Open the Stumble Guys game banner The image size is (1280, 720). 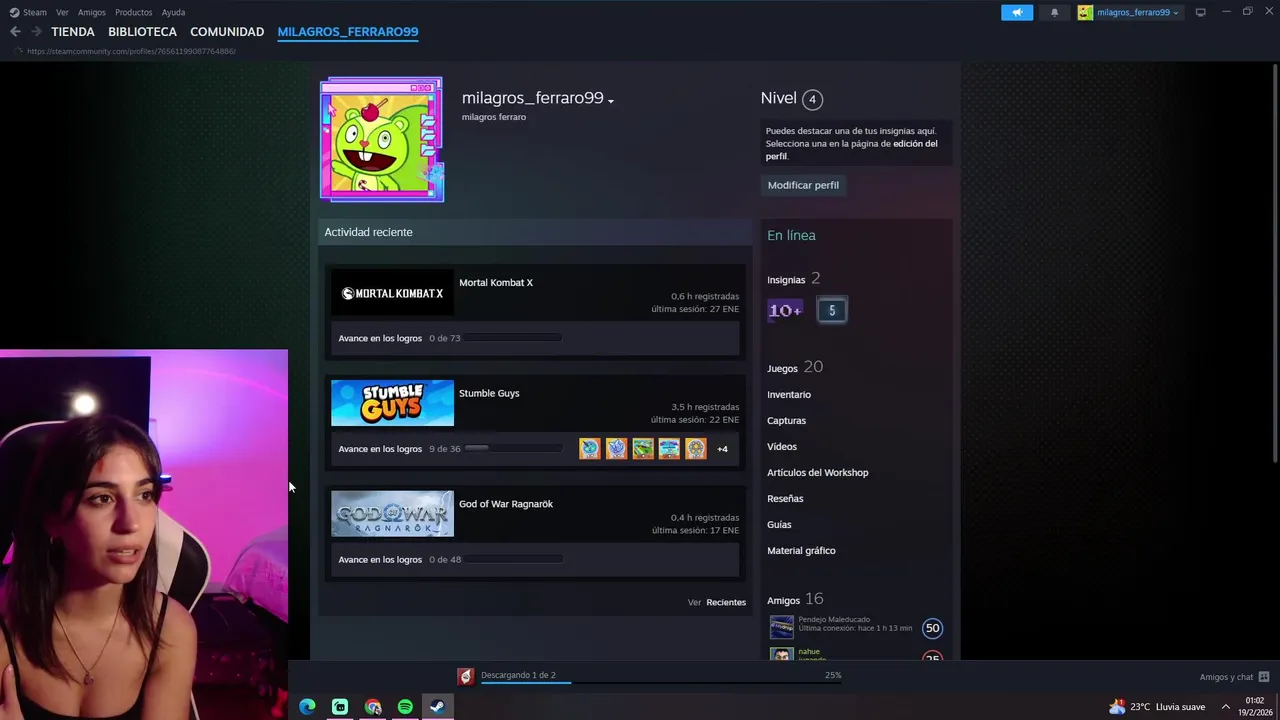point(392,403)
